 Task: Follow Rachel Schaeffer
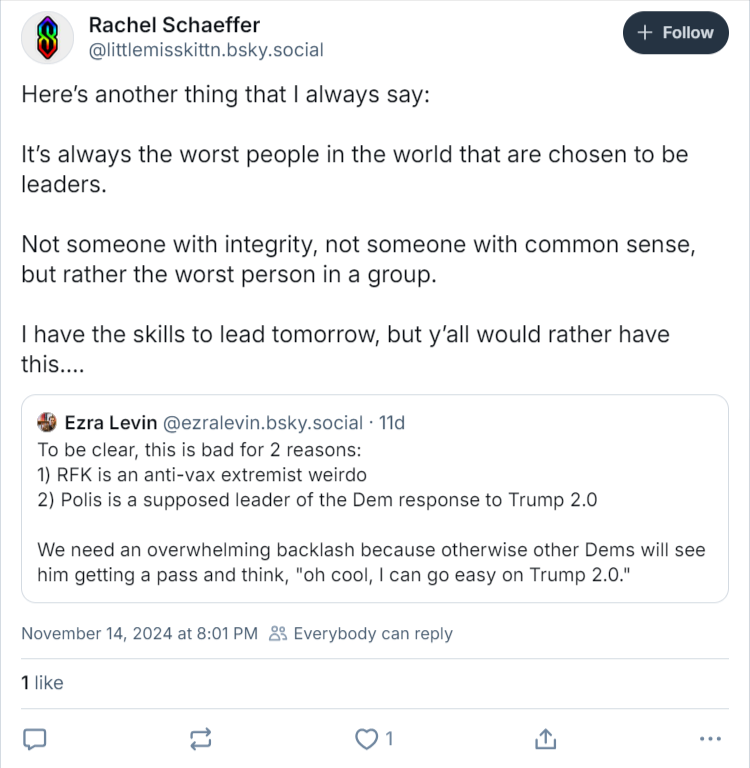tap(676, 33)
